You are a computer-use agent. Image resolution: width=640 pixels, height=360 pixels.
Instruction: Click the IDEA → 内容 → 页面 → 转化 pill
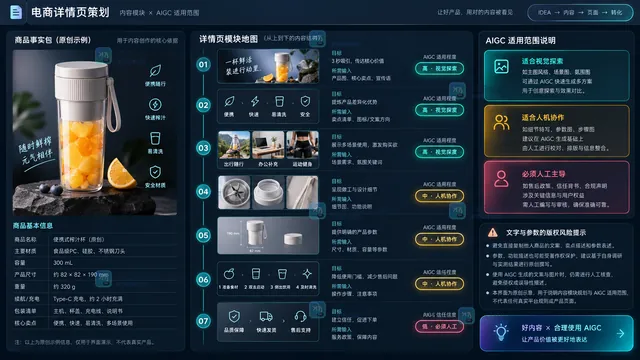(x=580, y=13)
